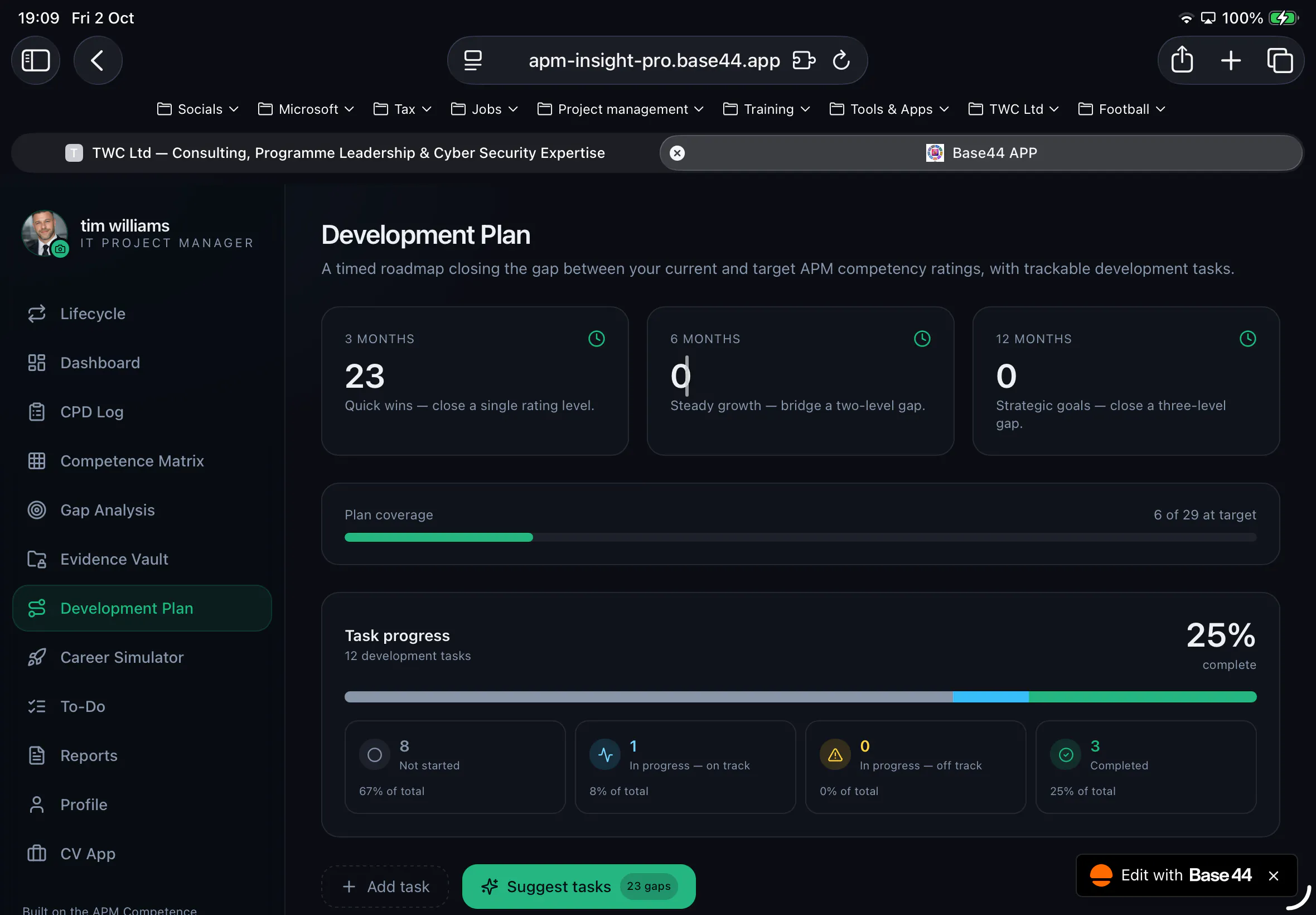Show the tab overview icon
This screenshot has height=915, width=1316.
coord(1279,60)
